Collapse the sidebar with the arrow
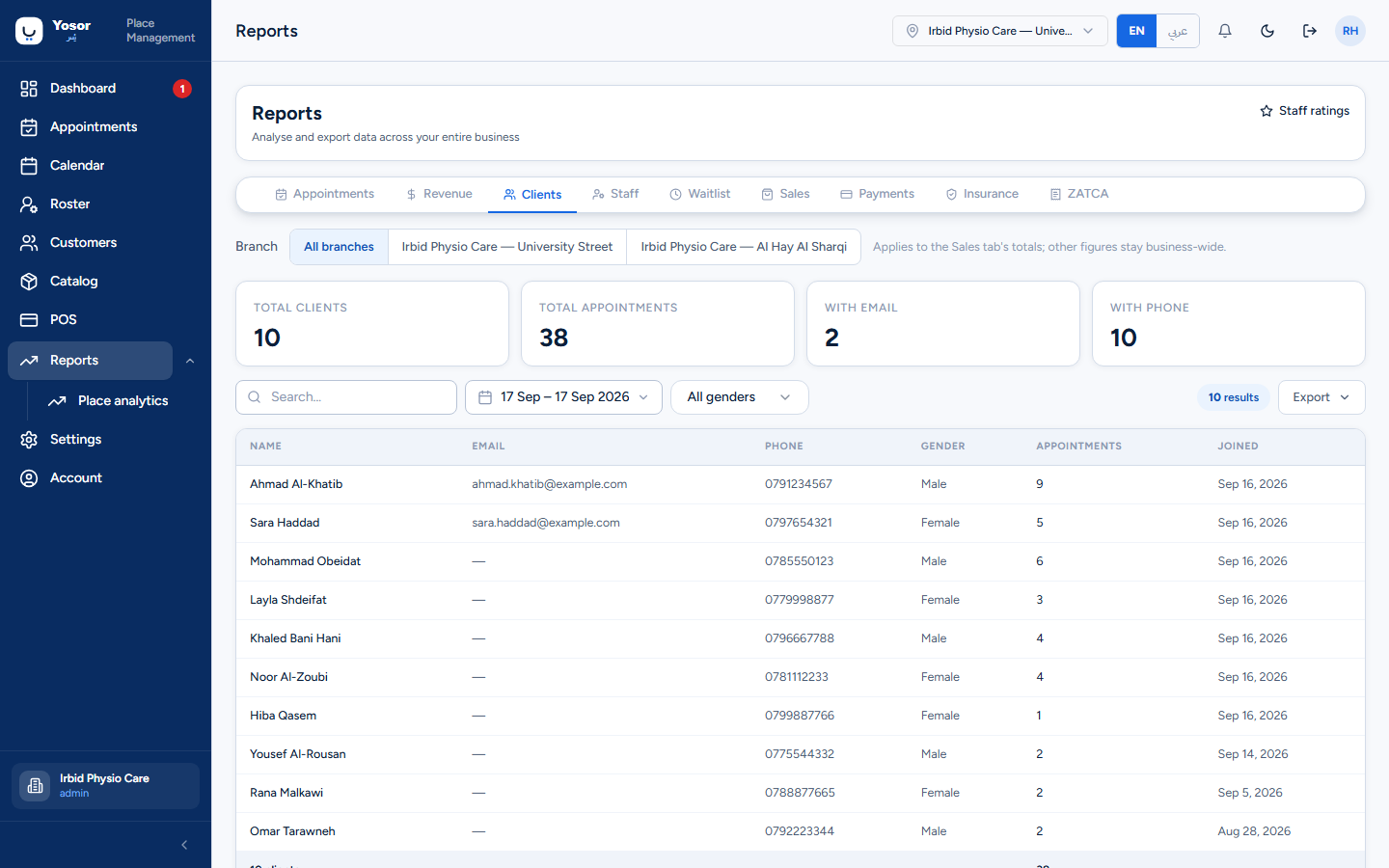 pyautogui.click(x=184, y=845)
